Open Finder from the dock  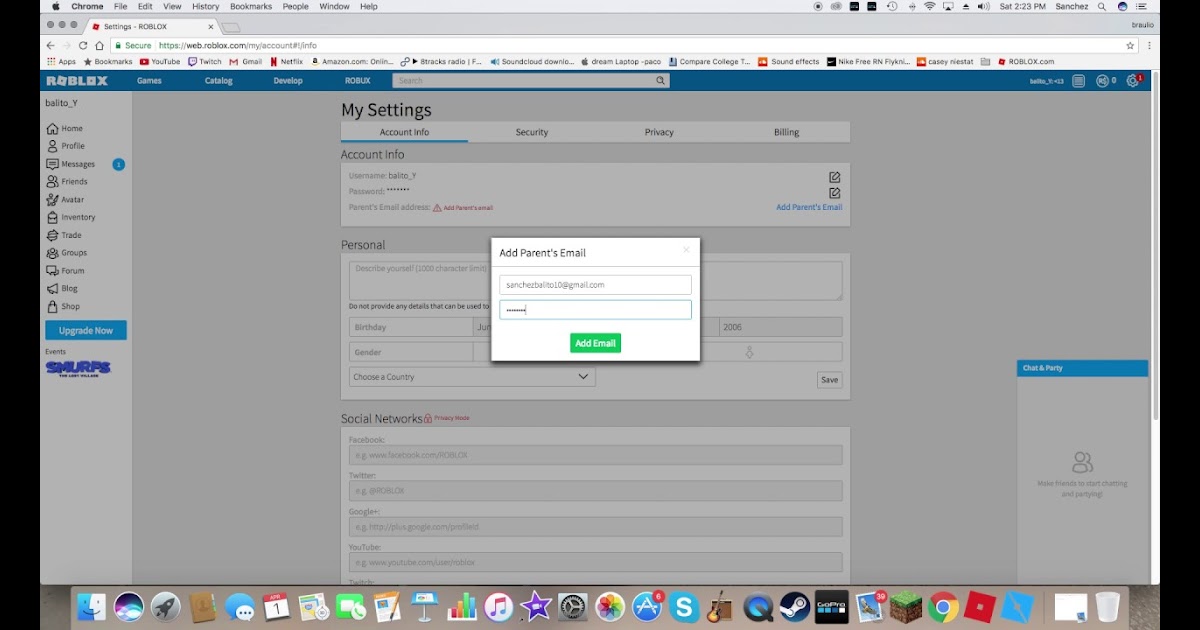coord(92,606)
